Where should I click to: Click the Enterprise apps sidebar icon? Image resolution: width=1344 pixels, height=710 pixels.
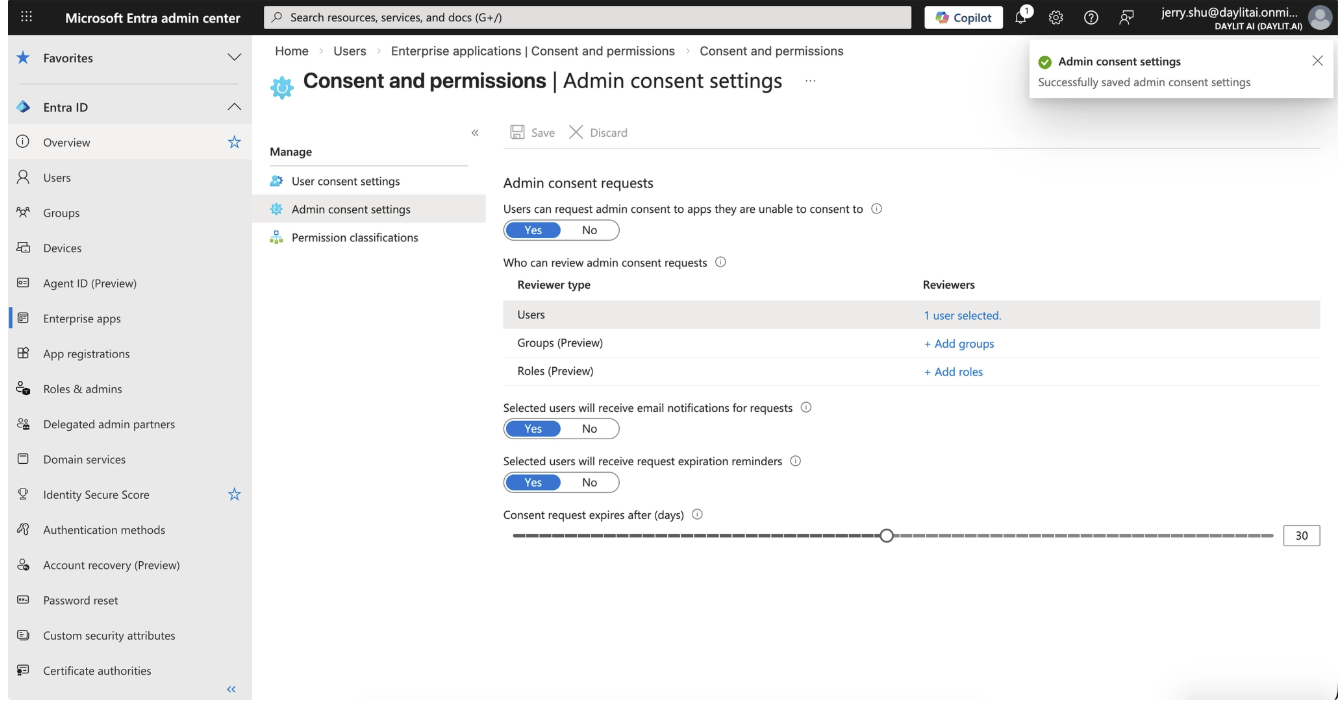(x=22, y=319)
